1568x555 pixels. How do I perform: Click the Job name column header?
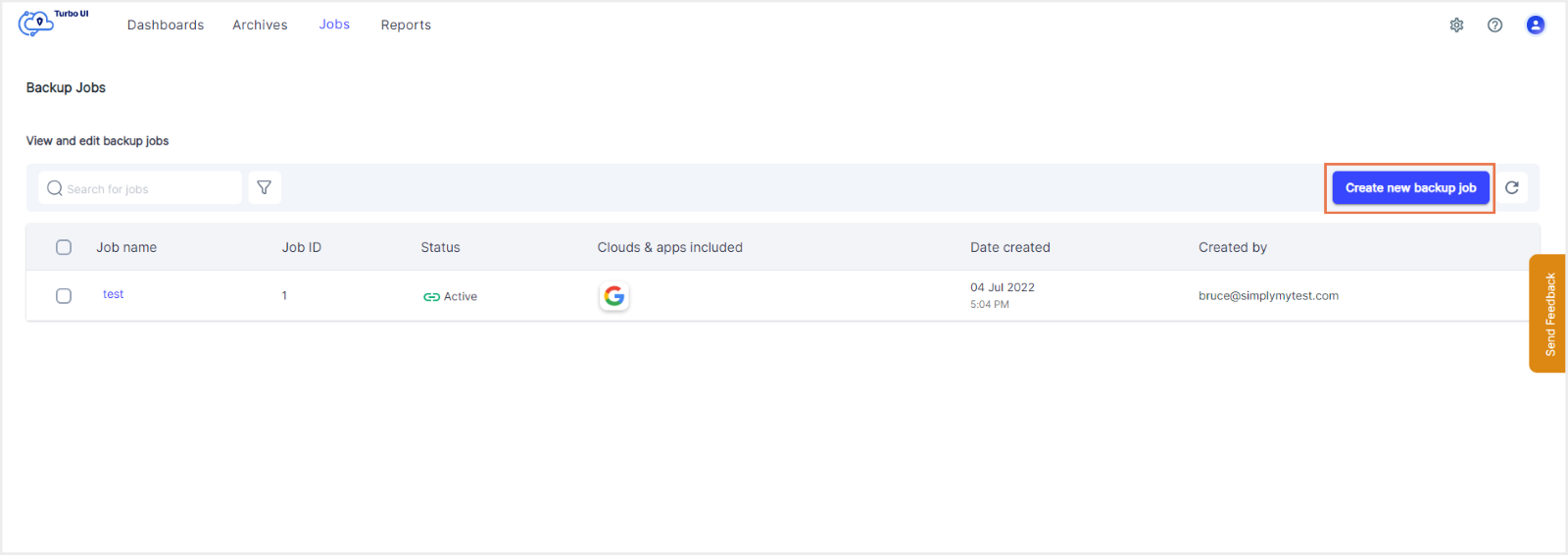[x=126, y=247]
